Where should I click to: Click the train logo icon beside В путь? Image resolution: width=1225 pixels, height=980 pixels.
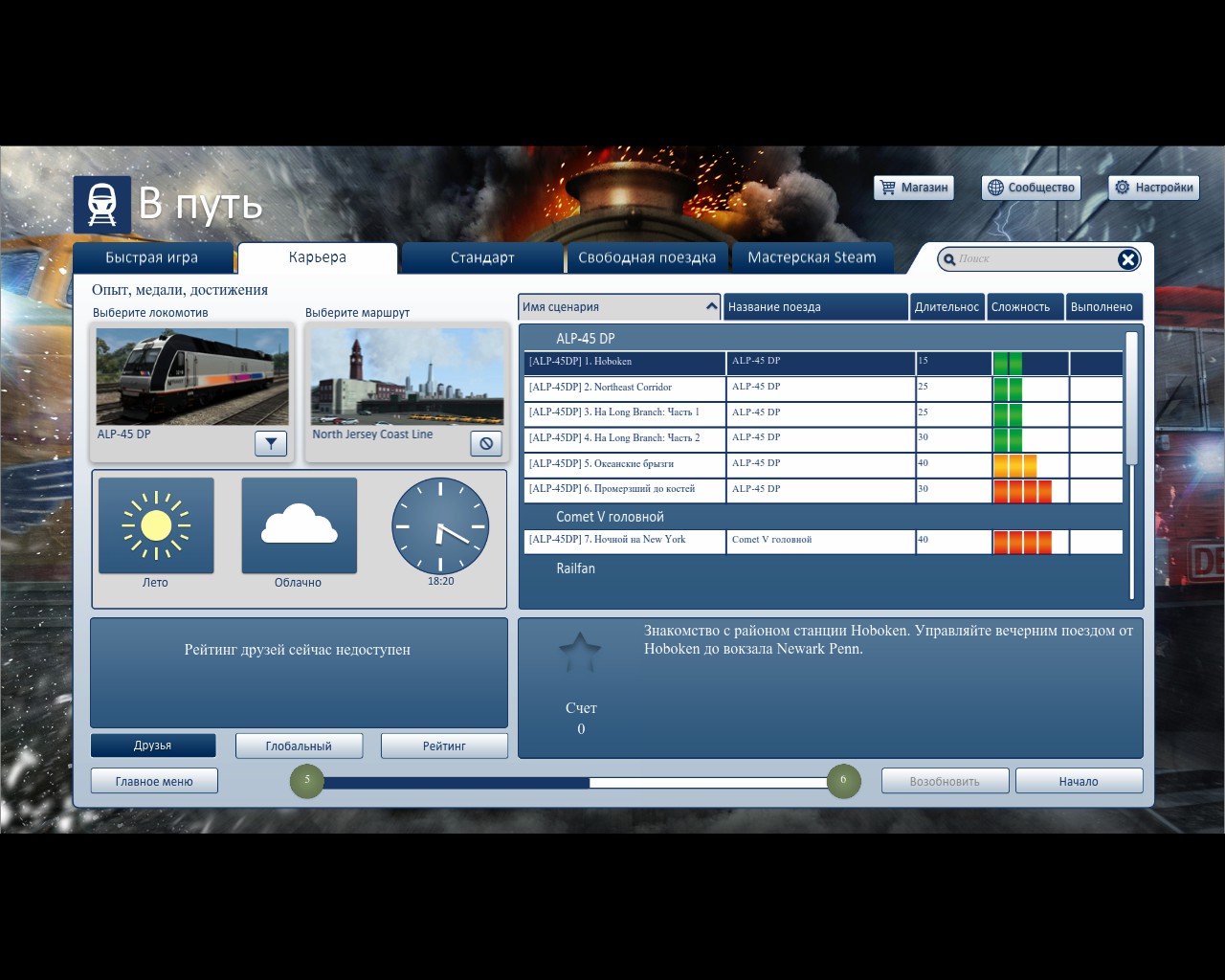tap(102, 205)
